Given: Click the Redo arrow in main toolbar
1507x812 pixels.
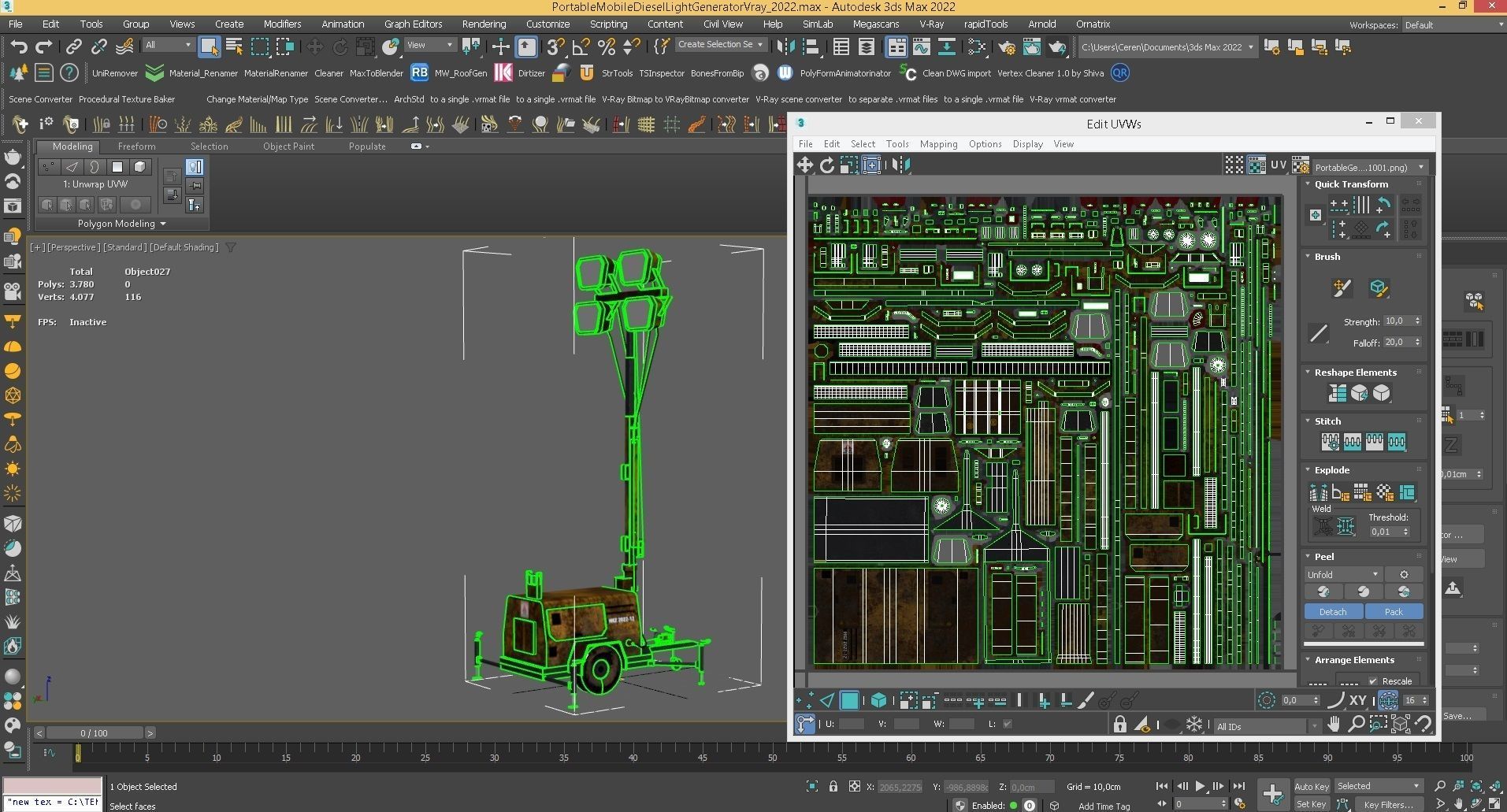Looking at the screenshot, I should click(44, 46).
